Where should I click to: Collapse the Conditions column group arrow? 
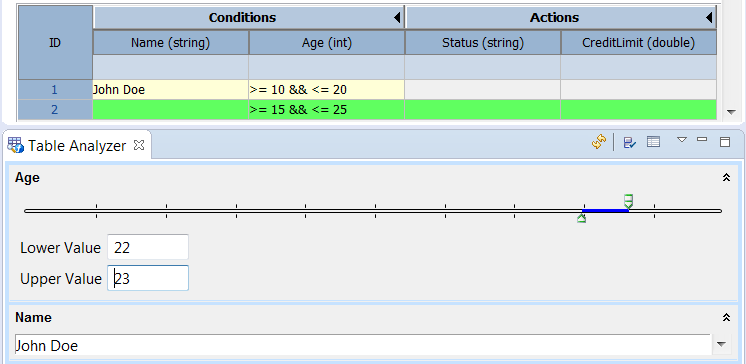(397, 18)
